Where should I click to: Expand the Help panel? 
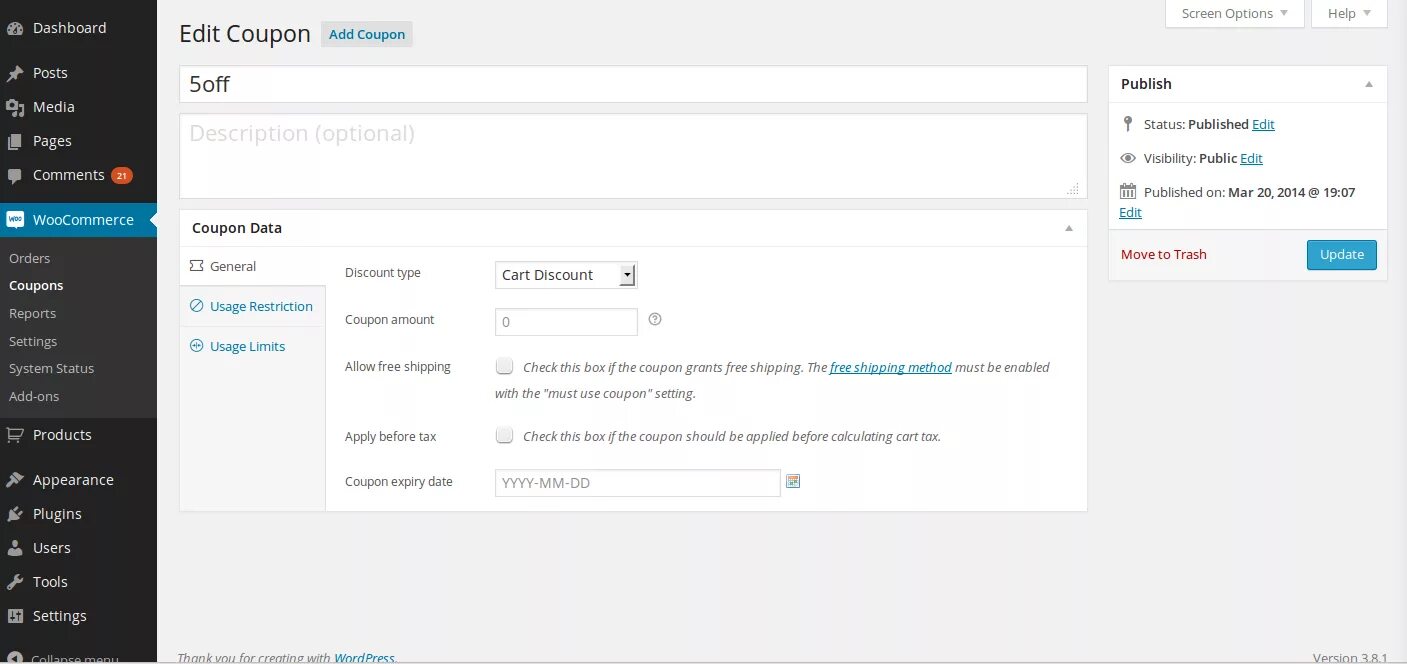(x=1350, y=13)
